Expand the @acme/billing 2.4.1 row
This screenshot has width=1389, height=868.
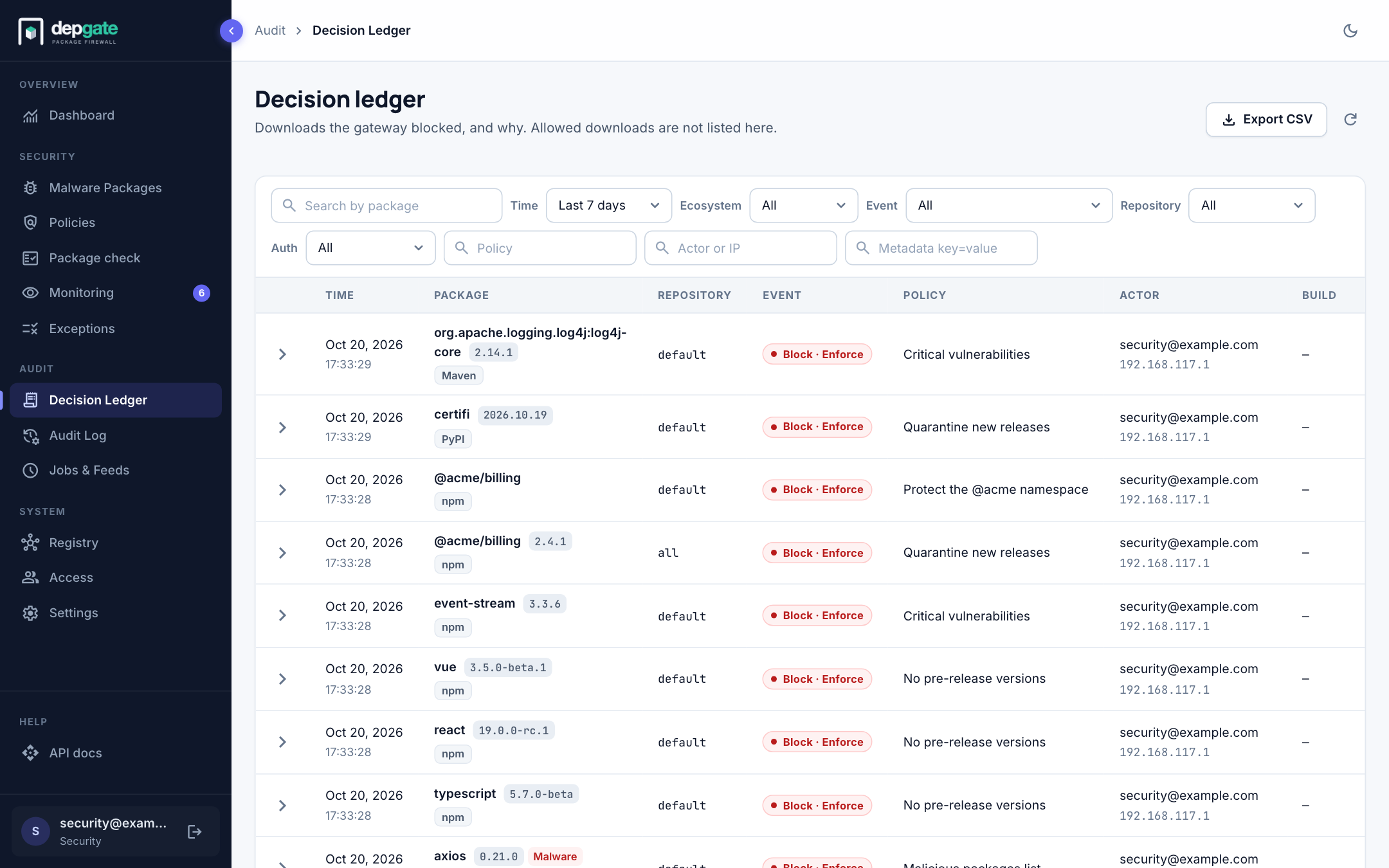[x=282, y=553]
